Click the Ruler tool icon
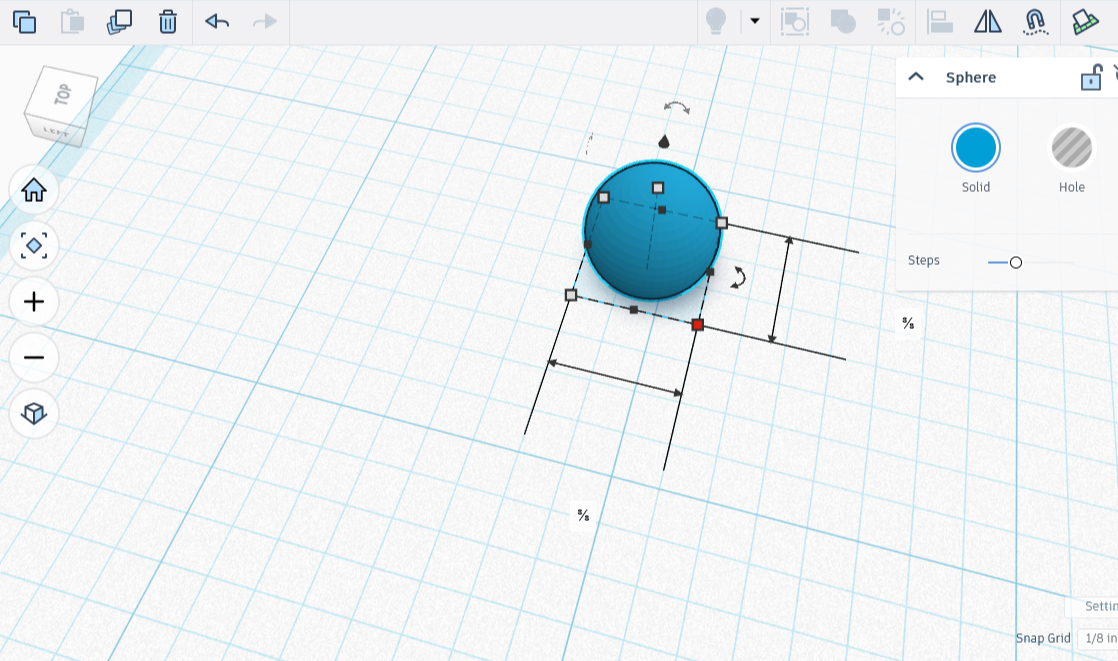Viewport: 1118px width, 661px height. [1086, 21]
